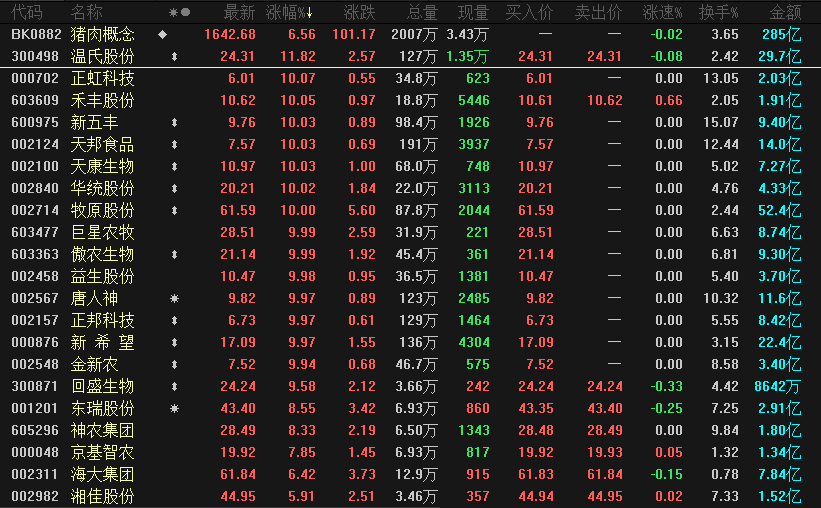This screenshot has width=821, height=508.
Task: Sort by the 总量 column header
Action: pos(421,13)
